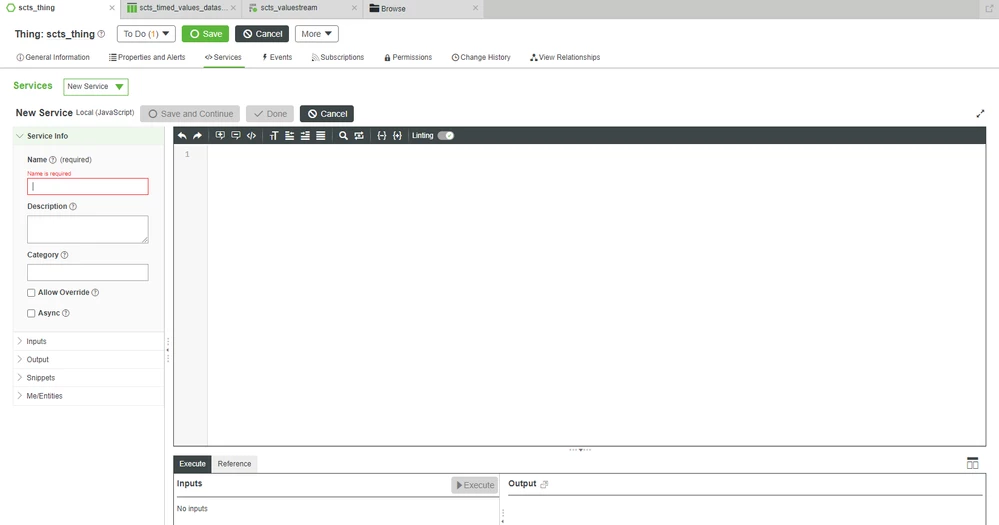Screen dimensions: 999x525
Task: Open the To Do (1) dropdown
Action: 146,34
